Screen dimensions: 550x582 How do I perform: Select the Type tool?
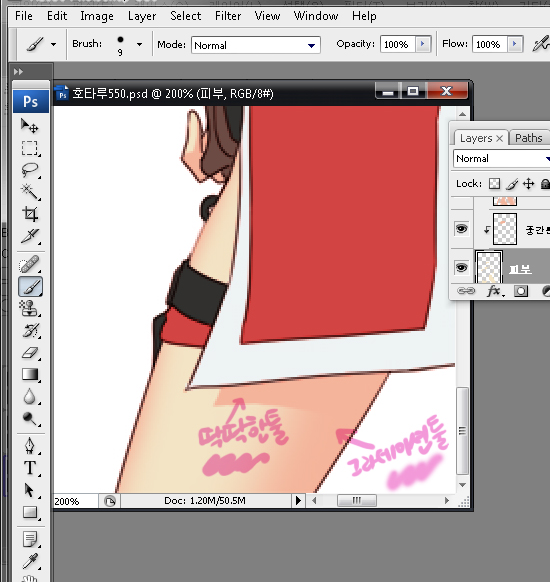30,468
